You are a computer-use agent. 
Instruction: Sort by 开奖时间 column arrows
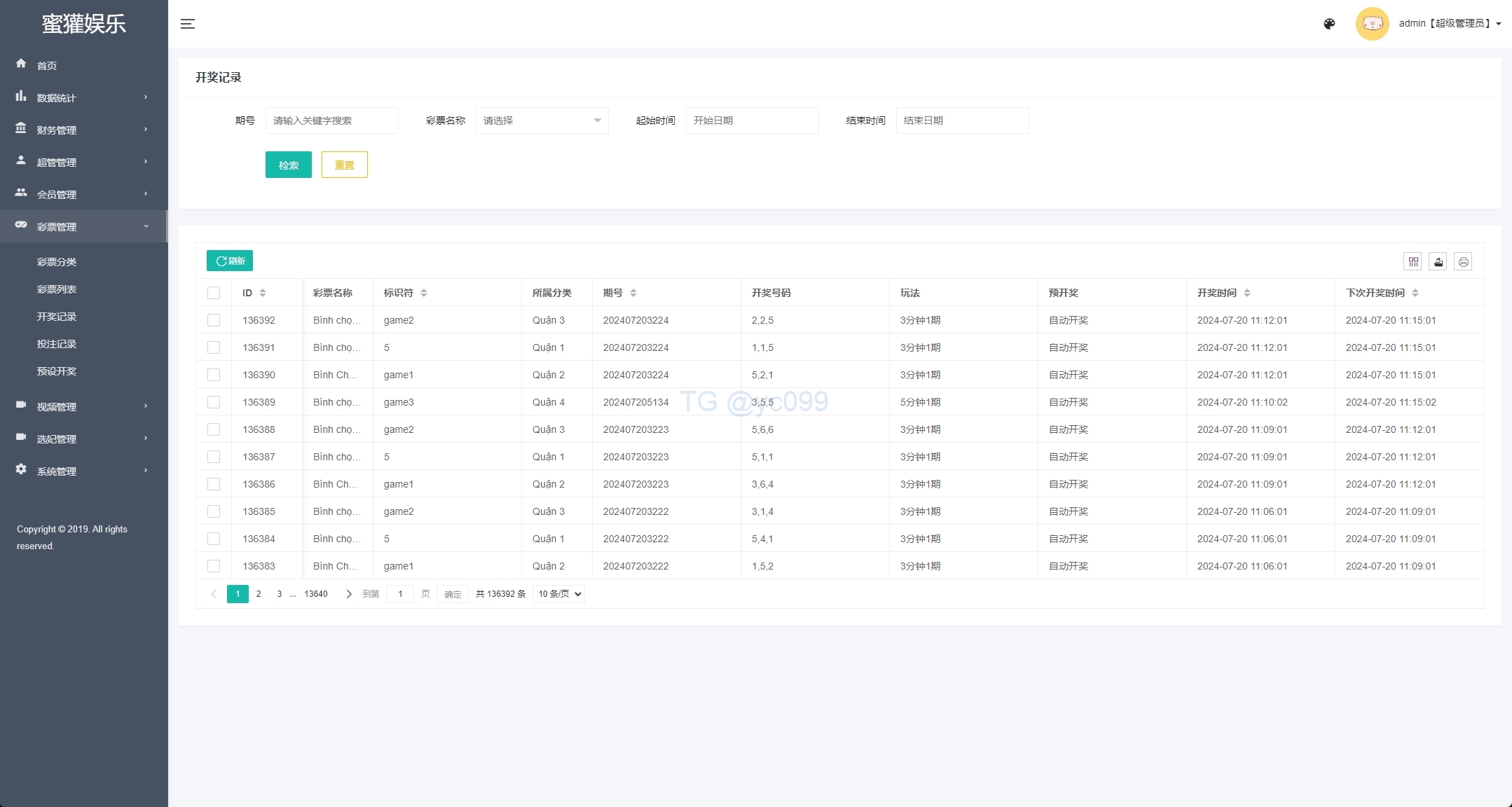coord(1247,293)
